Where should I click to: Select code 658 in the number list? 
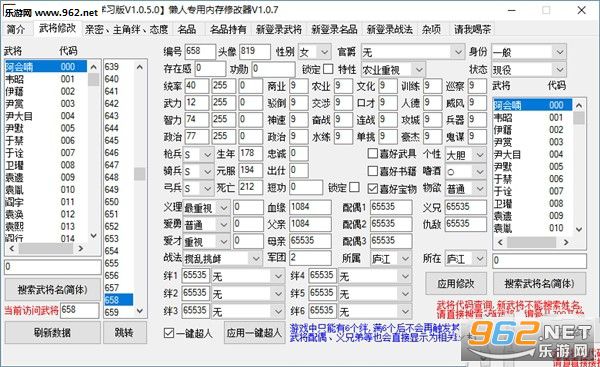(x=119, y=300)
